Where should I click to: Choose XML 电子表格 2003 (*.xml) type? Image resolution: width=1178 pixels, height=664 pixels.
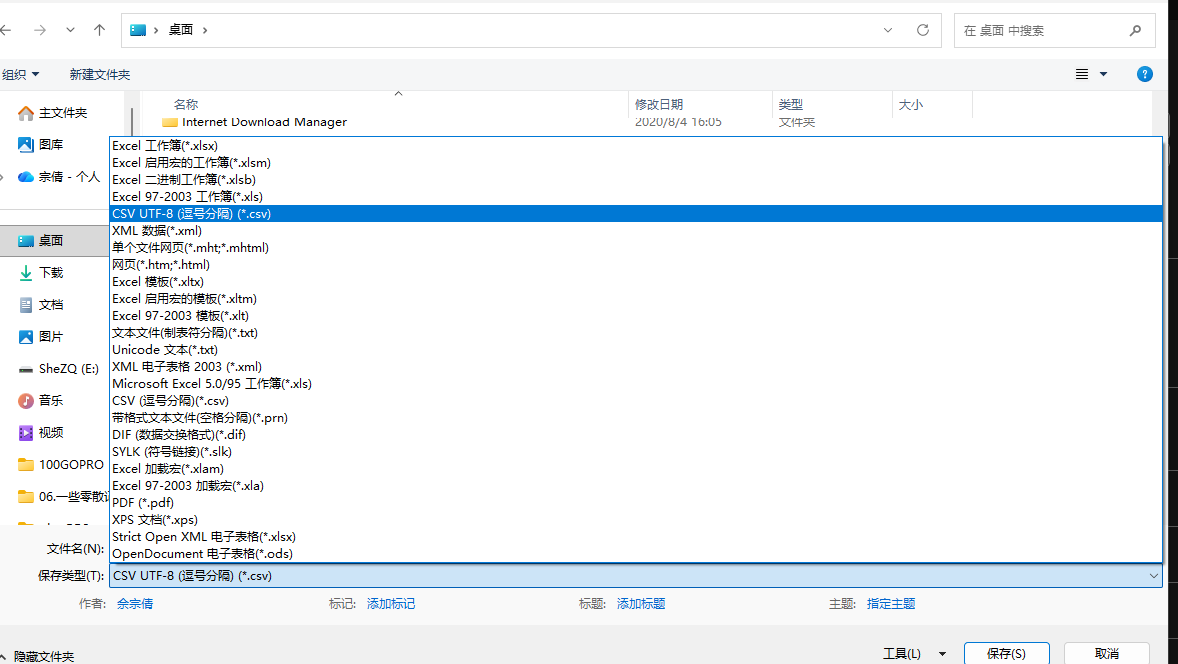636,367
